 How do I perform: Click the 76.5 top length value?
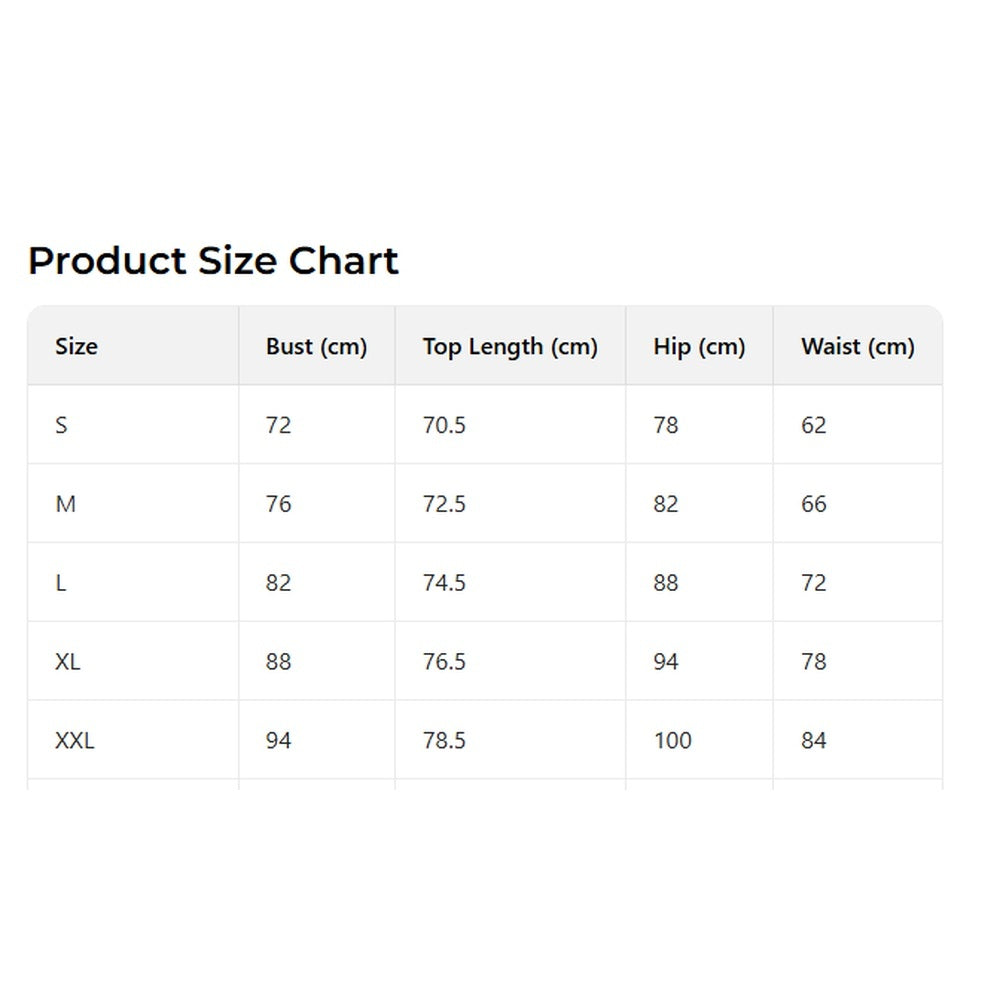click(x=444, y=662)
